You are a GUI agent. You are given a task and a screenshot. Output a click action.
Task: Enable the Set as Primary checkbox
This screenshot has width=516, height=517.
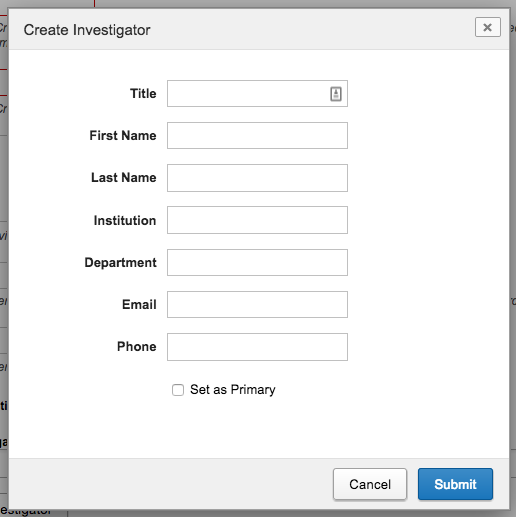[178, 390]
